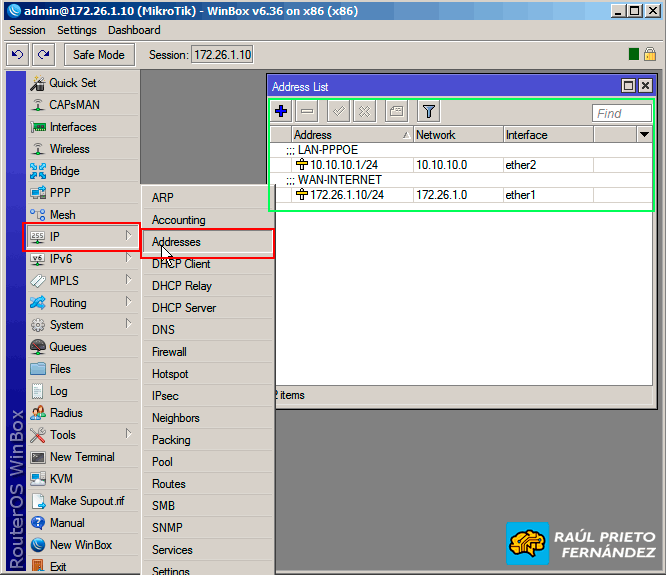Image resolution: width=666 pixels, height=575 pixels.
Task: Open the Settings menu in menu bar
Action: coord(76,30)
